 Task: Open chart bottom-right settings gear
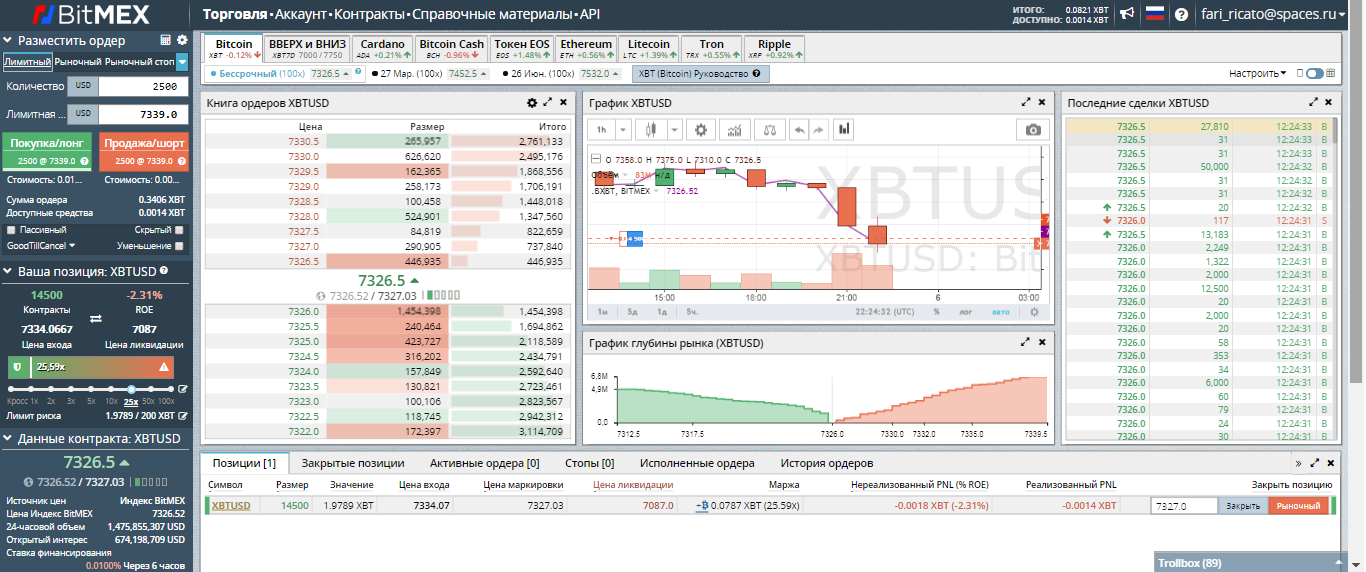point(1034,311)
